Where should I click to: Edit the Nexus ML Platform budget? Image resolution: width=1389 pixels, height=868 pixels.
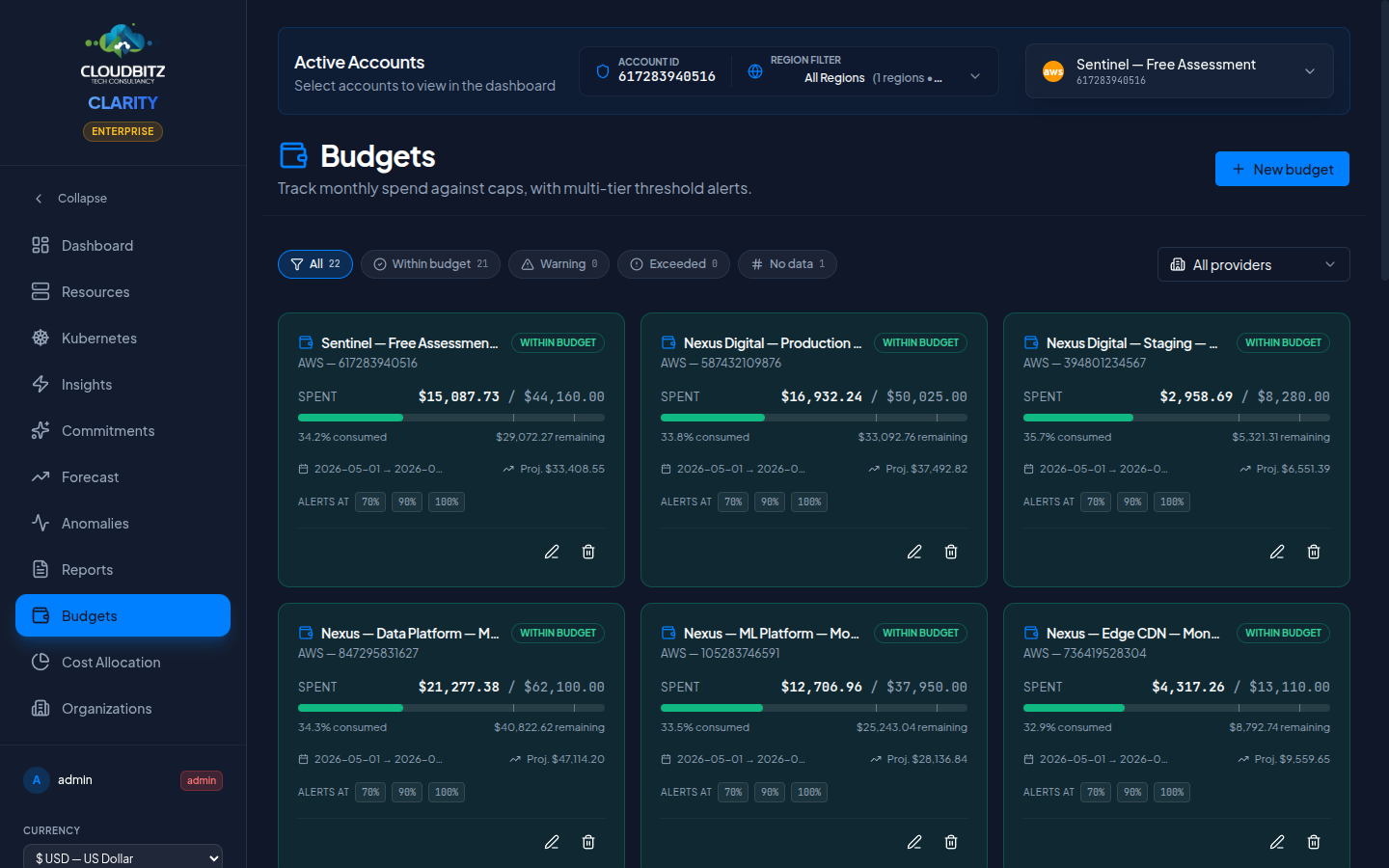(x=914, y=842)
